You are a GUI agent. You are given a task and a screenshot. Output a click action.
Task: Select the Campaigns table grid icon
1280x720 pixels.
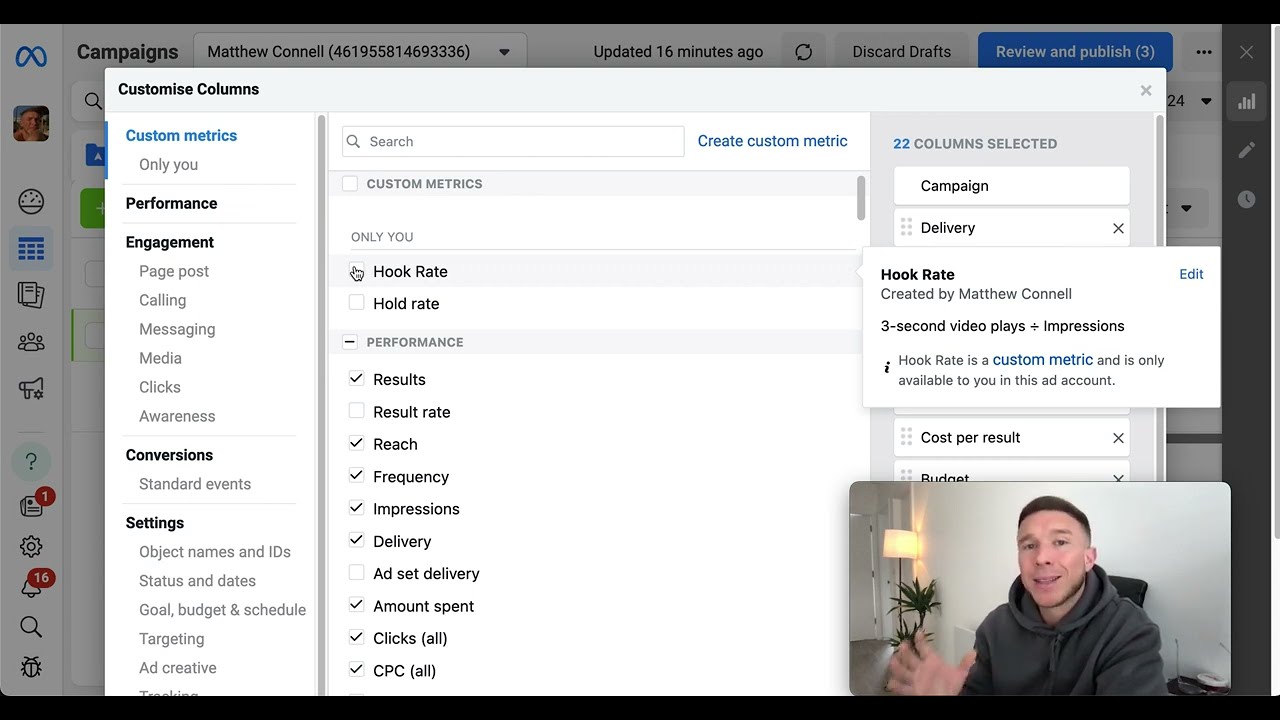31,249
